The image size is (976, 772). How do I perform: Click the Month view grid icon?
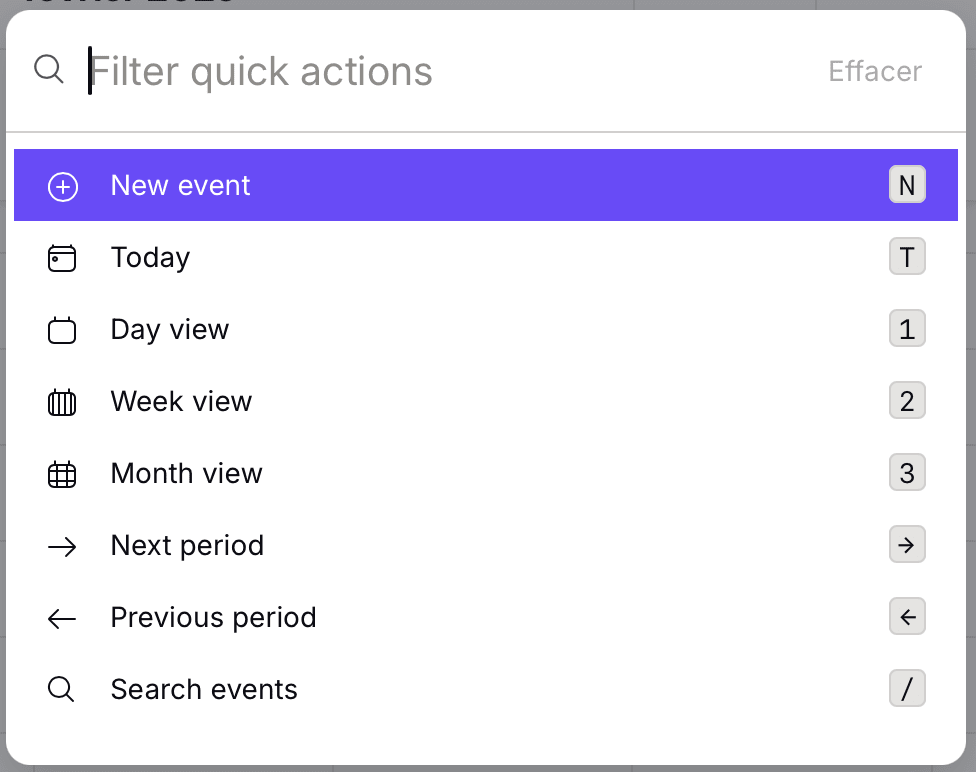pos(62,475)
